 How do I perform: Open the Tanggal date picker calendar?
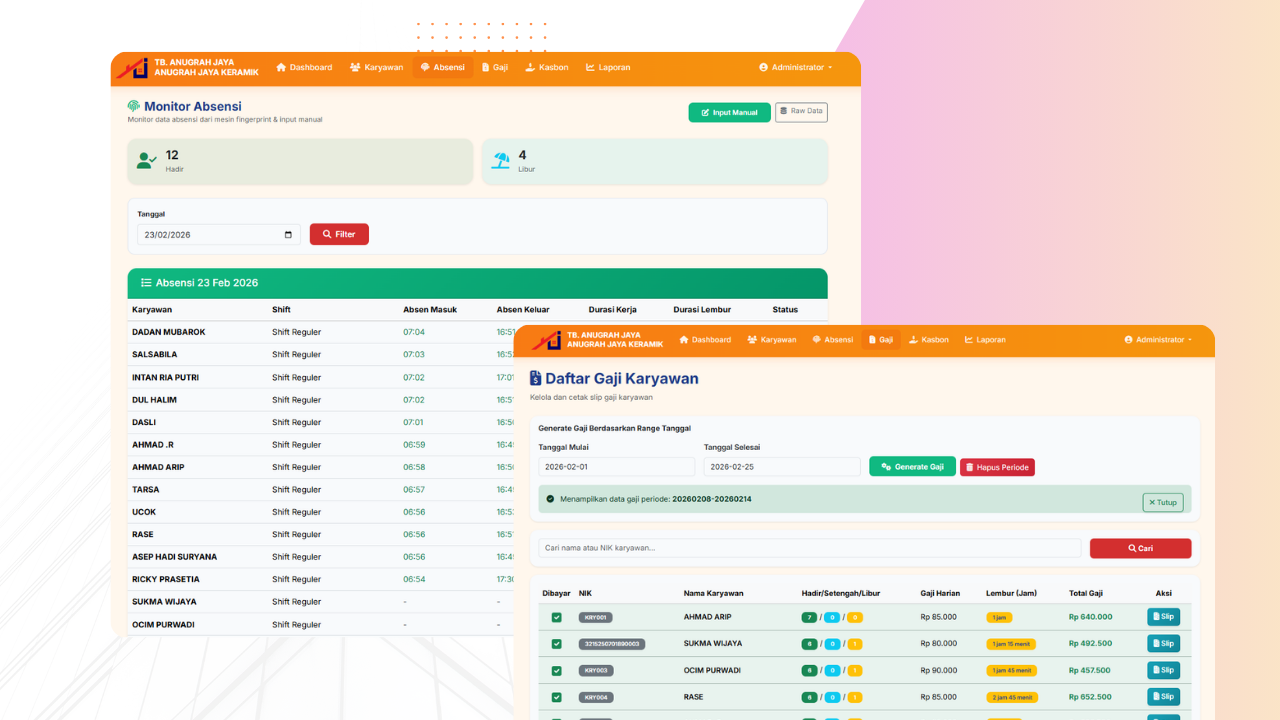tap(289, 234)
